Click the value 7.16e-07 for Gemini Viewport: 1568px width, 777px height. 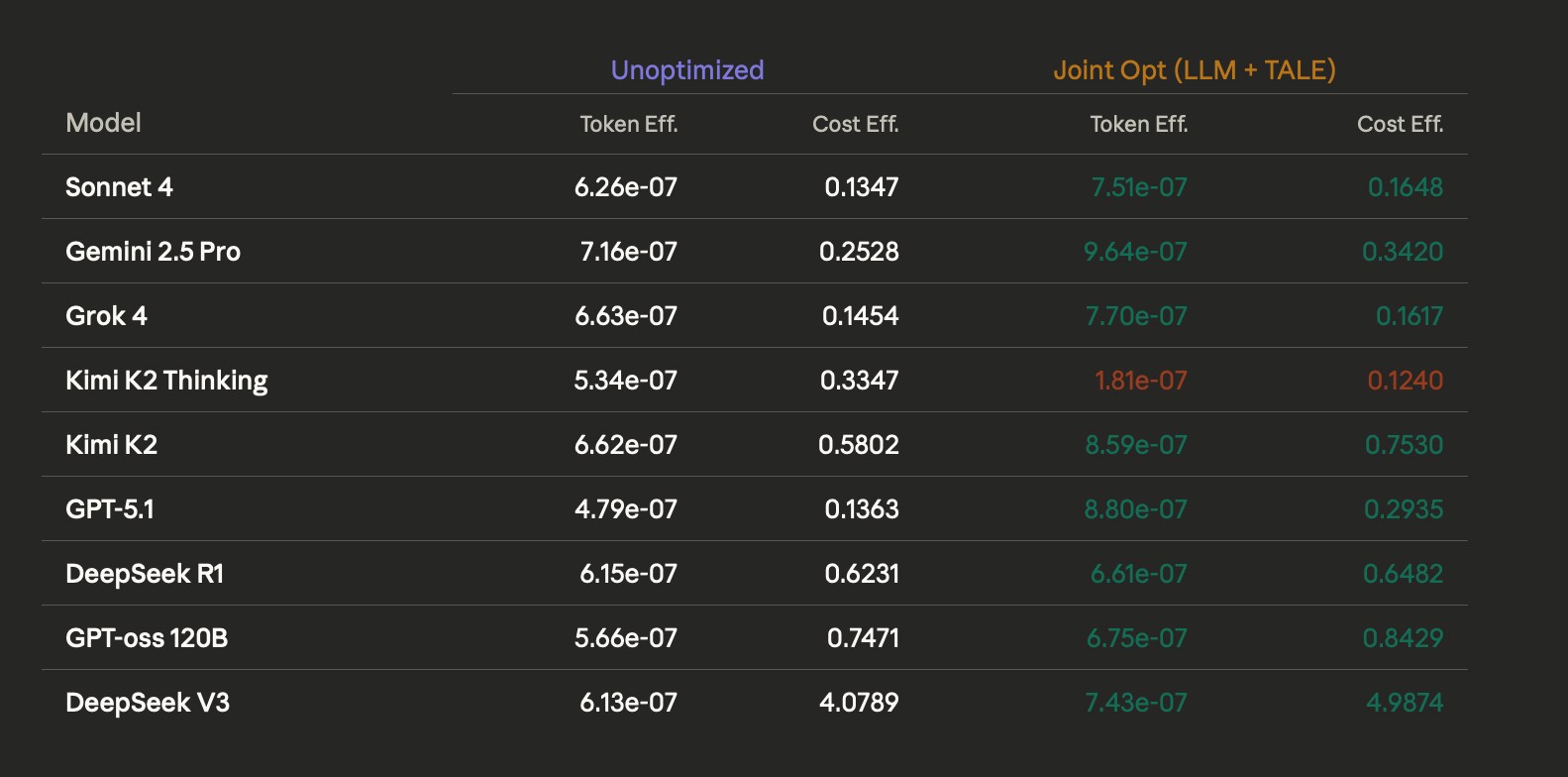coord(629,252)
